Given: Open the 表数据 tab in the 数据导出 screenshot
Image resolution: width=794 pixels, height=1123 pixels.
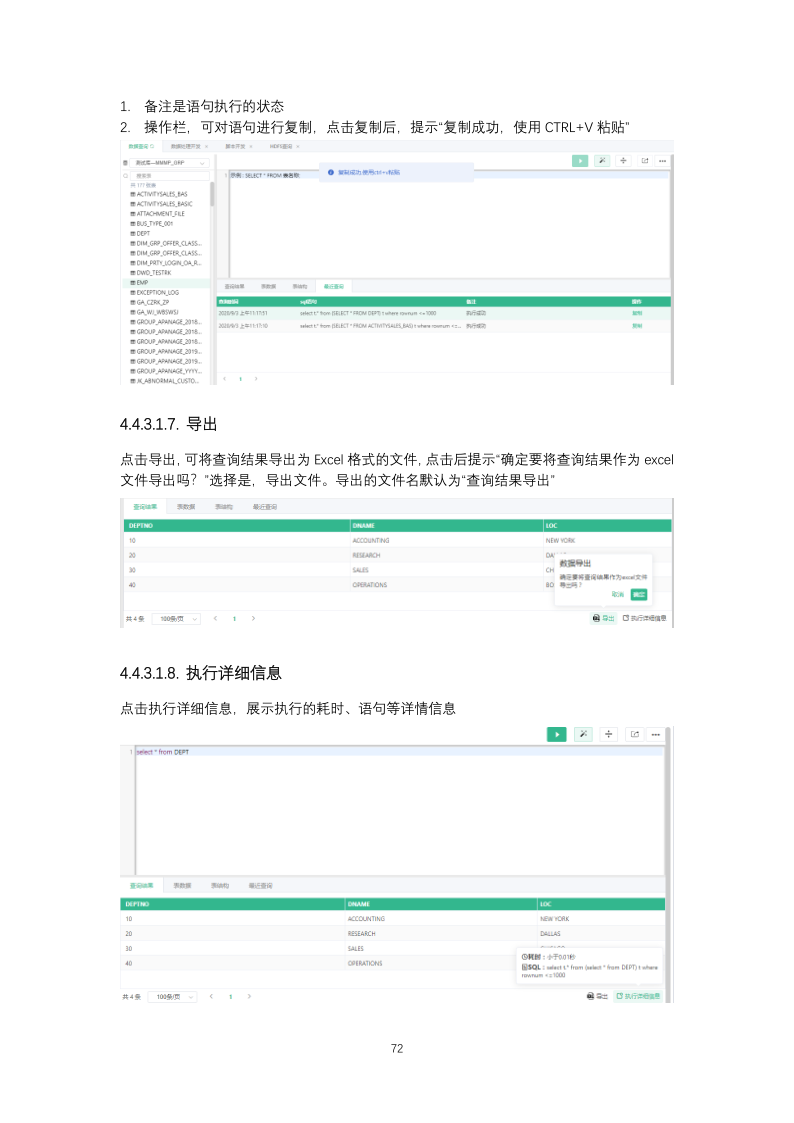Looking at the screenshot, I should [186, 506].
